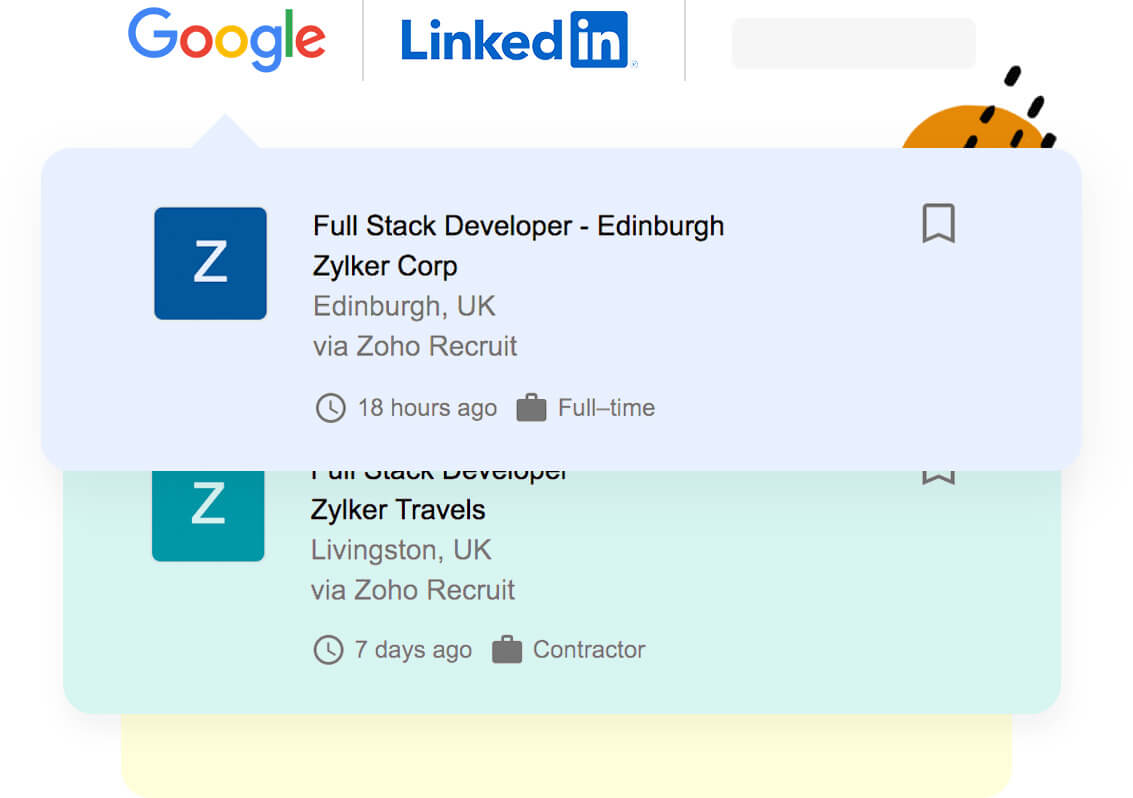Image resolution: width=1133 pixels, height=798 pixels.
Task: Switch to the LinkedIn tab
Action: (517, 40)
